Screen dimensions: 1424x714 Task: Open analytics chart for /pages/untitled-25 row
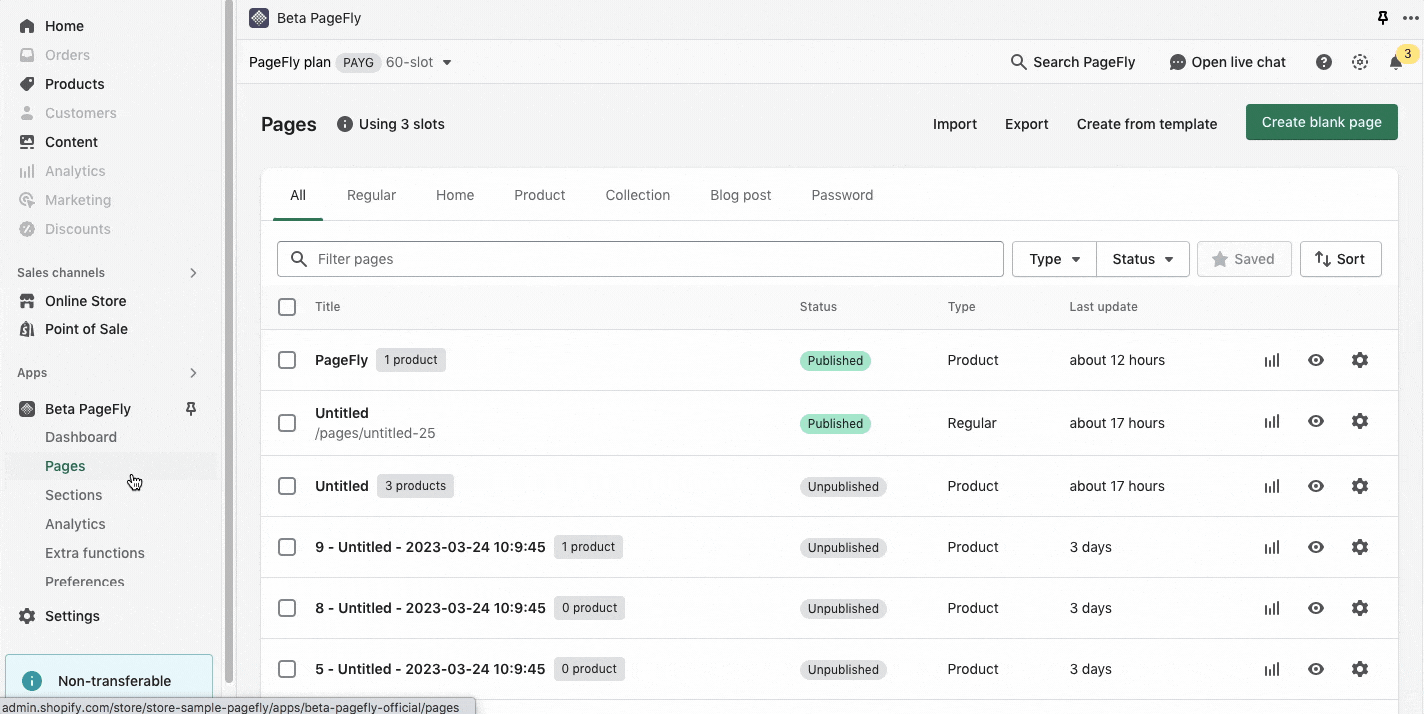1272,422
